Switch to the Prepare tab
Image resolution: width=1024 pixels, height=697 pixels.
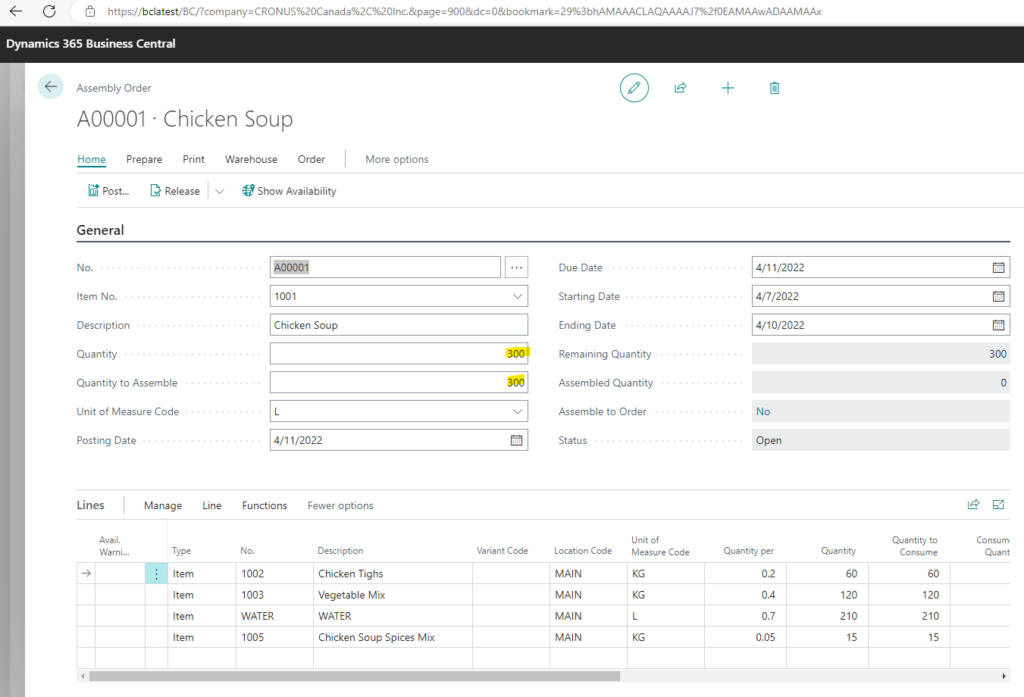click(x=144, y=159)
